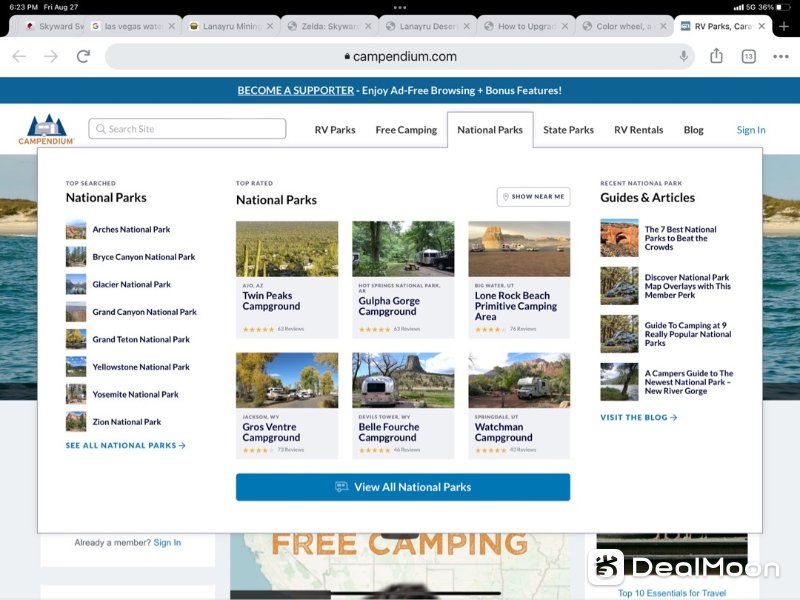The width and height of the screenshot is (800, 600).
Task: Click the Sign In link below Already a member
Action: click(167, 542)
